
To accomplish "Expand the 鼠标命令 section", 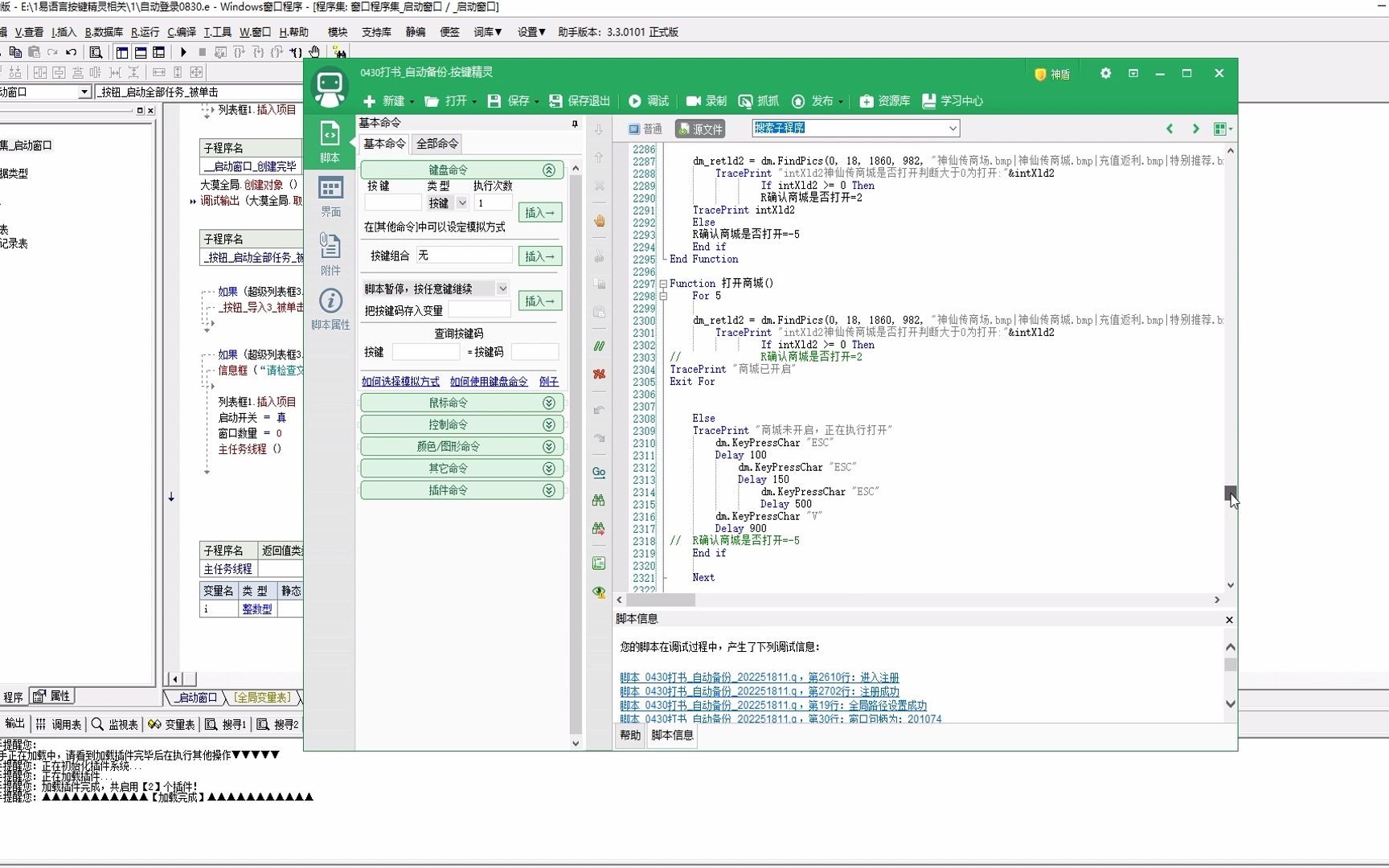I will pos(549,403).
